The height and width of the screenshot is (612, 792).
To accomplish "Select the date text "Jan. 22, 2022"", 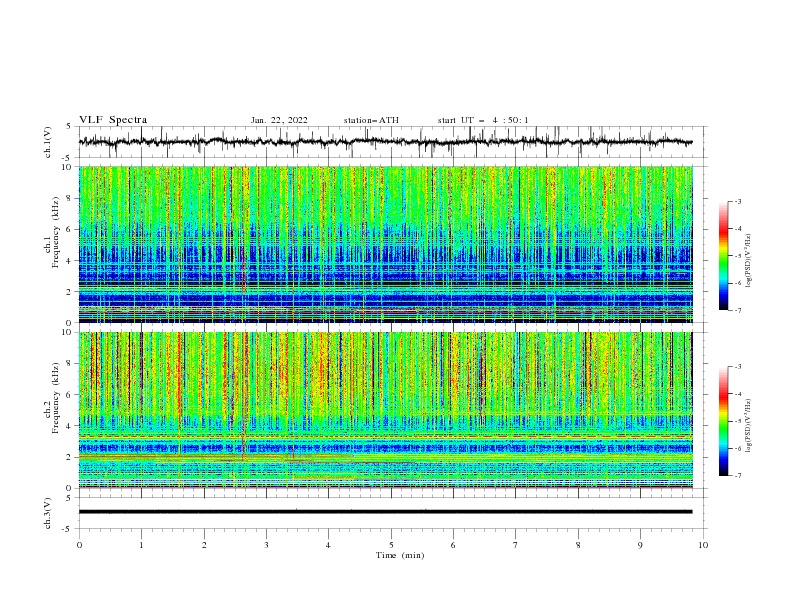I will click(279, 120).
